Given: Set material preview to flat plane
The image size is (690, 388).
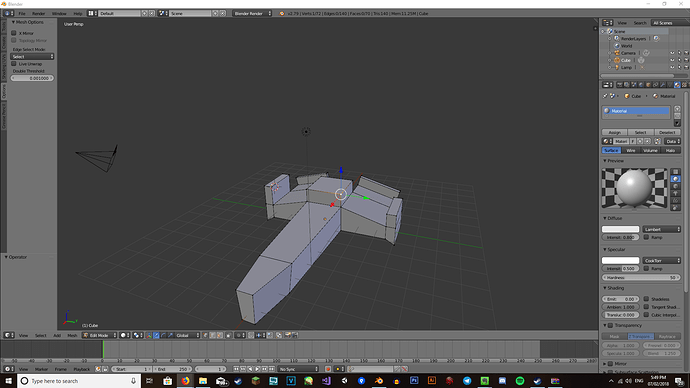Looking at the screenshot, I should 676,172.
